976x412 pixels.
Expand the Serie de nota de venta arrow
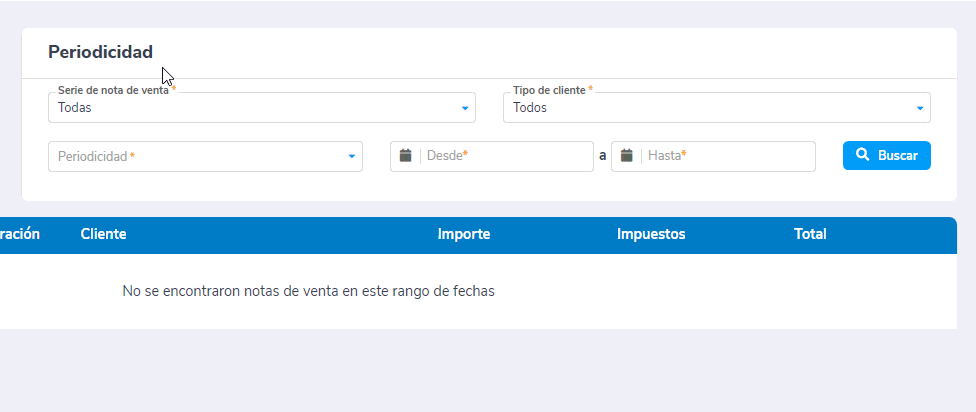(x=465, y=108)
